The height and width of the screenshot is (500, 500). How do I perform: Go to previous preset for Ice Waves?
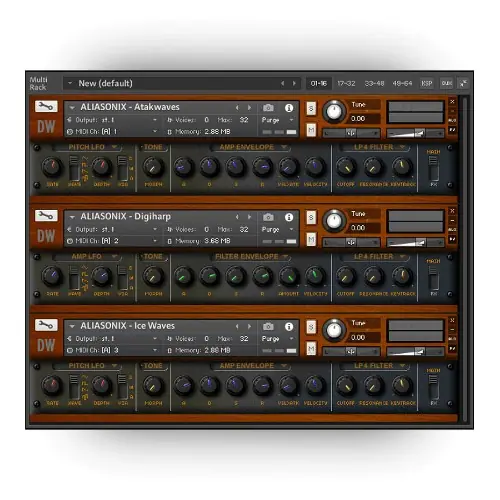(x=237, y=326)
